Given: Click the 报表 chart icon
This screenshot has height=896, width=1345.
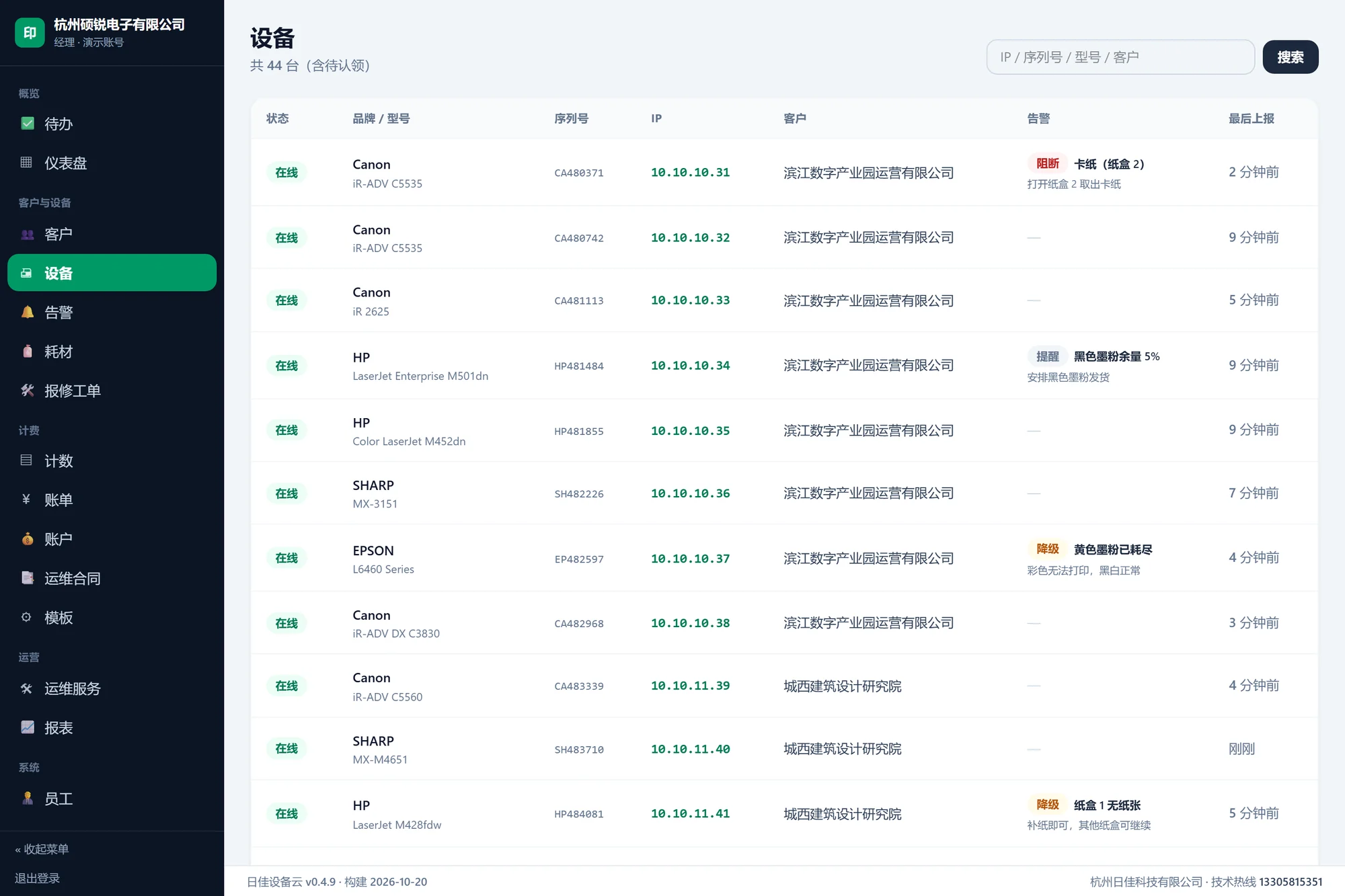Looking at the screenshot, I should [x=28, y=727].
